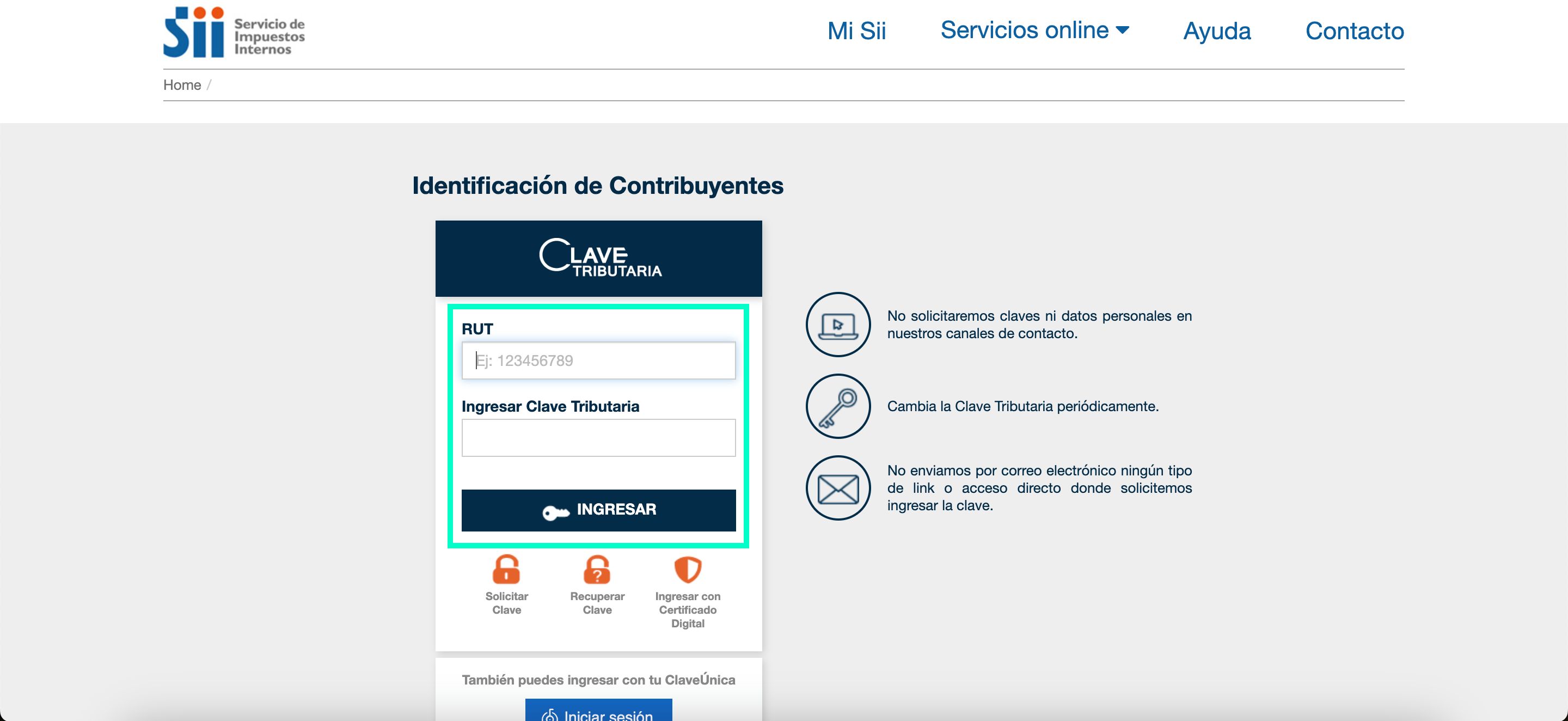Click the 'No enviamos por correo electrónico' notice text
This screenshot has height=721, width=1568.
1039,488
